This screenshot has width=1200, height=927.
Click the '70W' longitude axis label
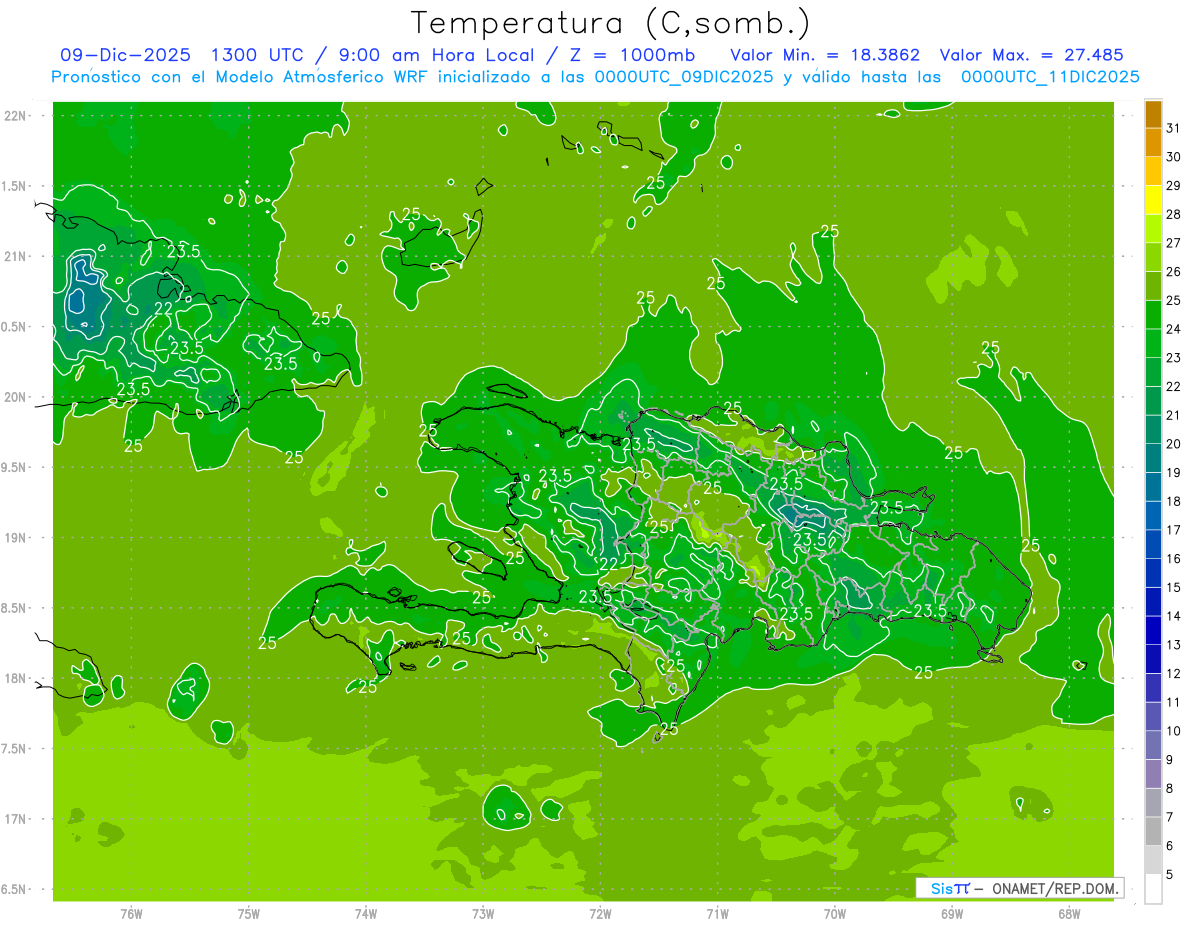click(x=835, y=913)
